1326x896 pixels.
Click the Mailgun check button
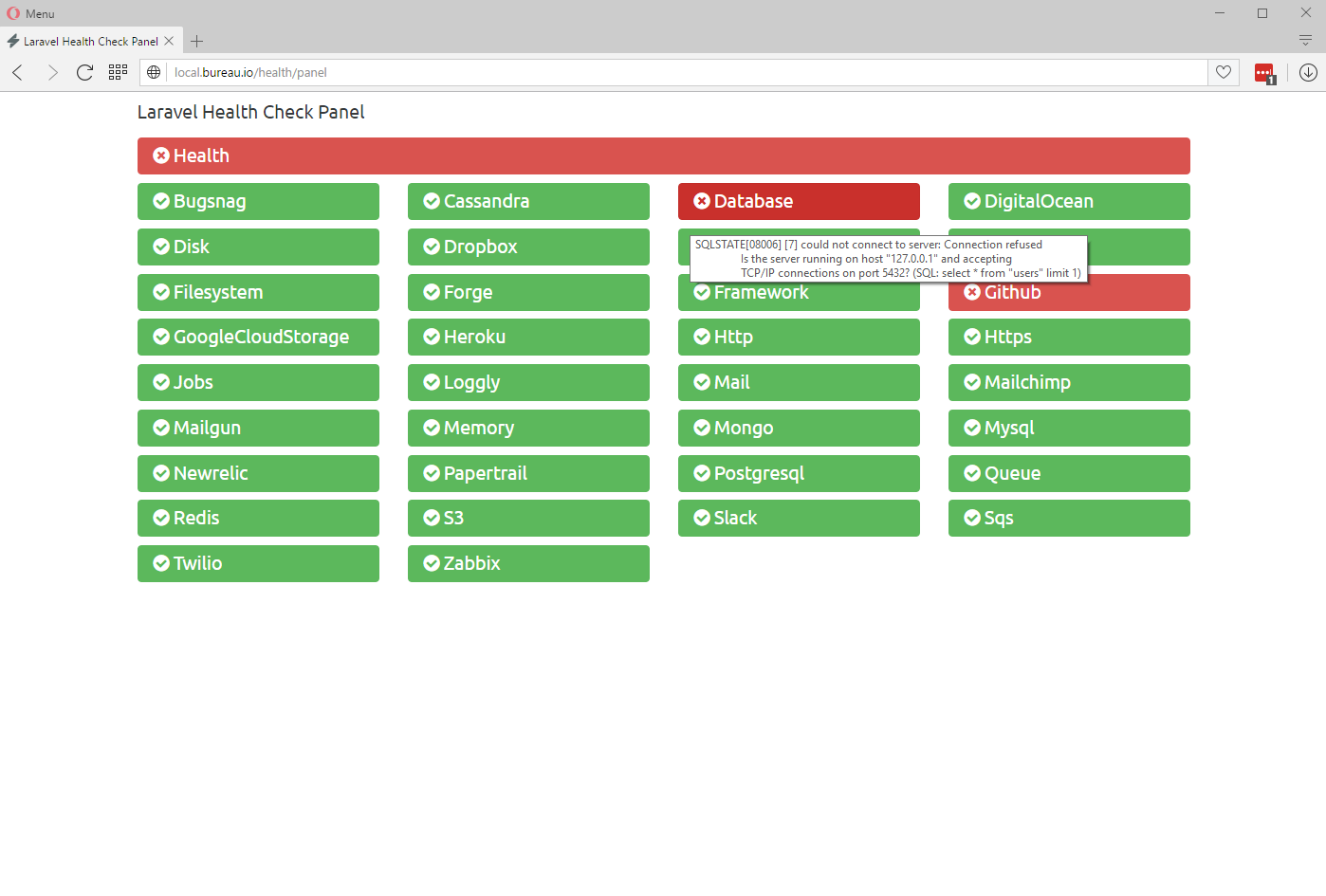click(258, 428)
